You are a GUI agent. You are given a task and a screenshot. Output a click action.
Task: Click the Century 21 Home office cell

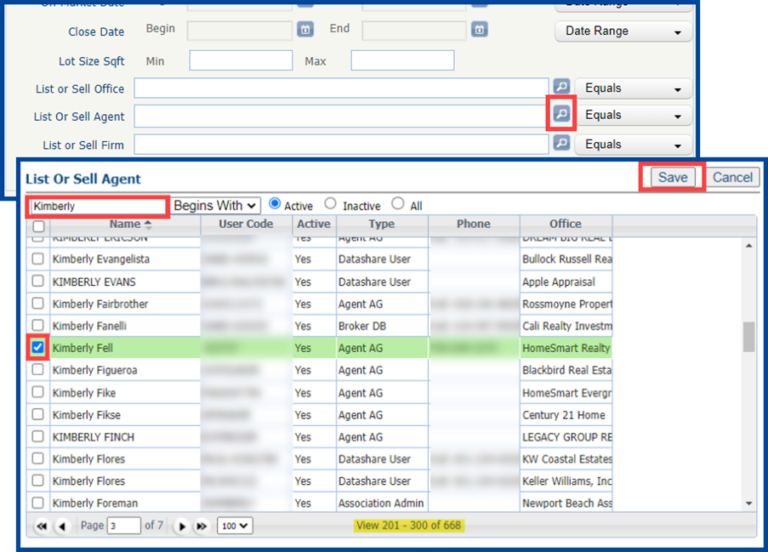[566, 415]
